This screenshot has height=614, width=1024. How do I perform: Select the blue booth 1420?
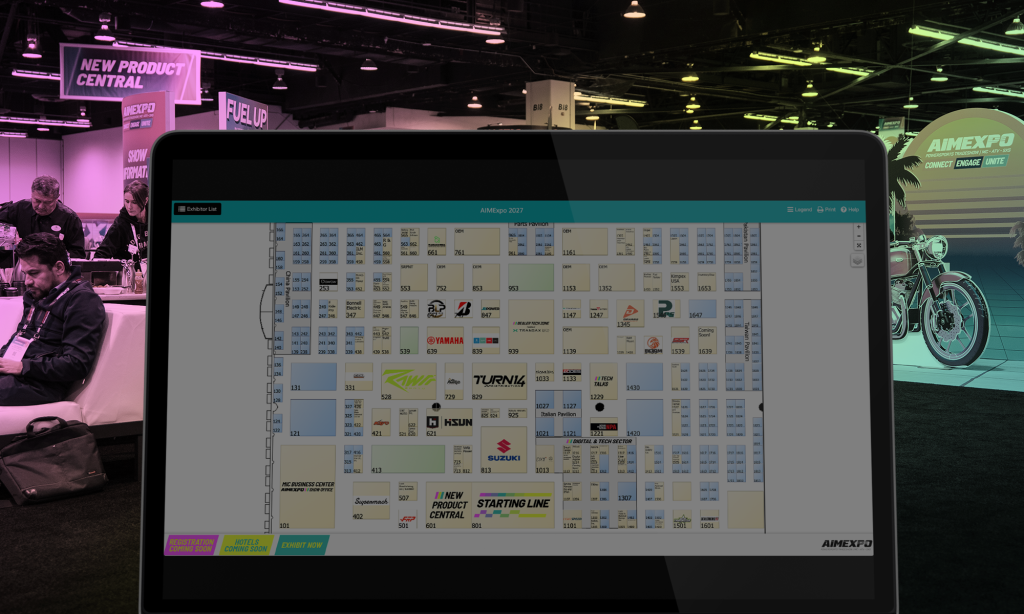pyautogui.click(x=645, y=418)
